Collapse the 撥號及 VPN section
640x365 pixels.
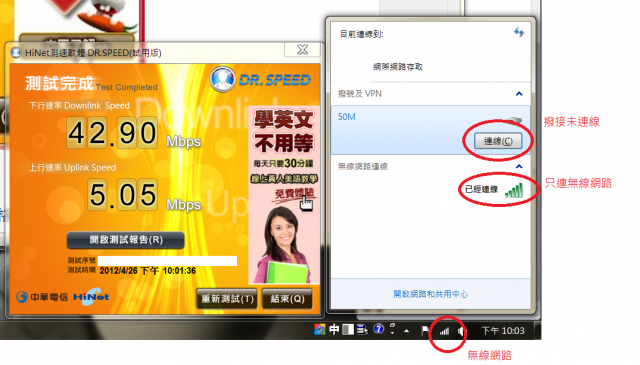[519, 94]
